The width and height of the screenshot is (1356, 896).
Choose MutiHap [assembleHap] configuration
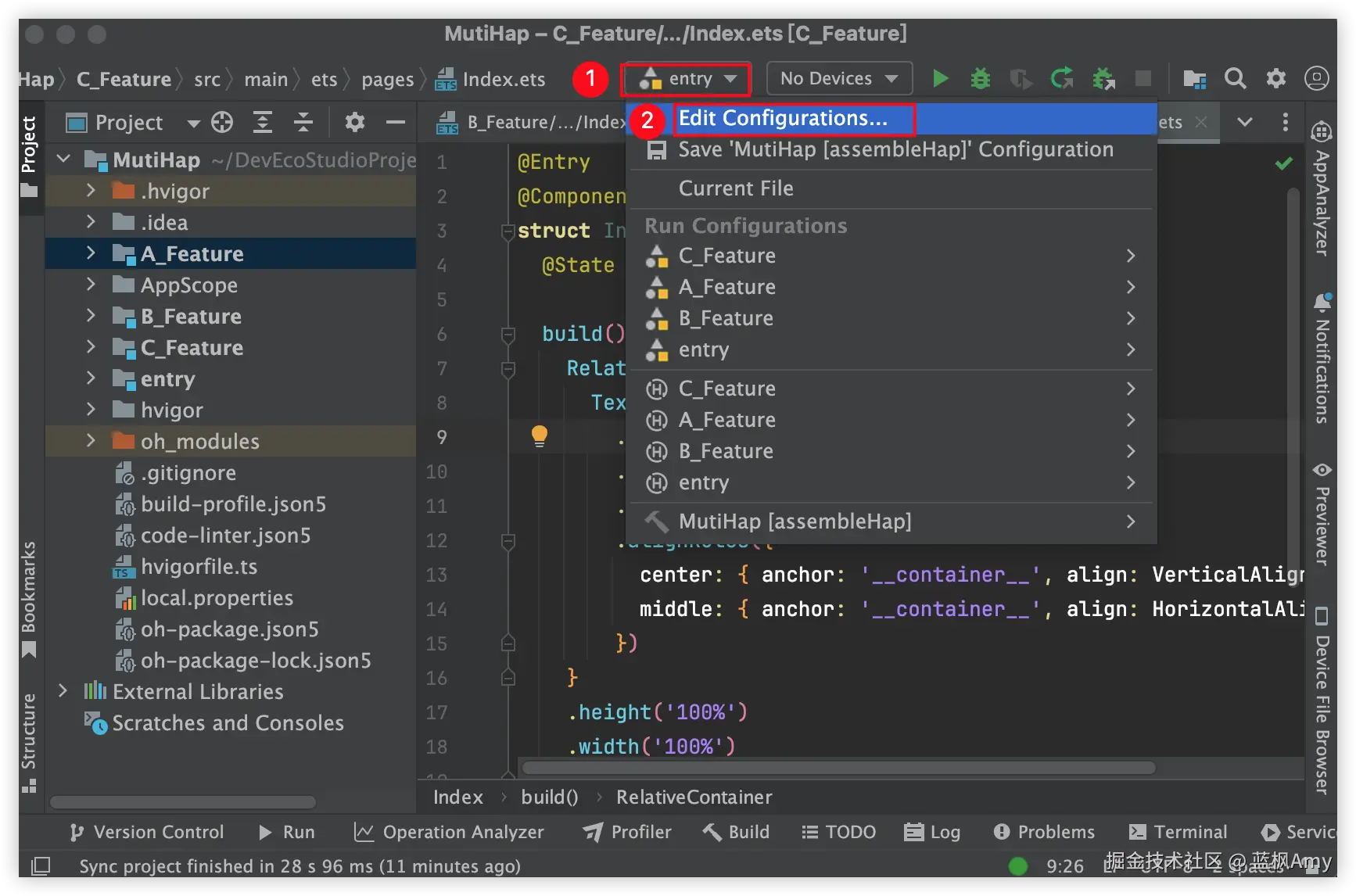[x=795, y=521]
